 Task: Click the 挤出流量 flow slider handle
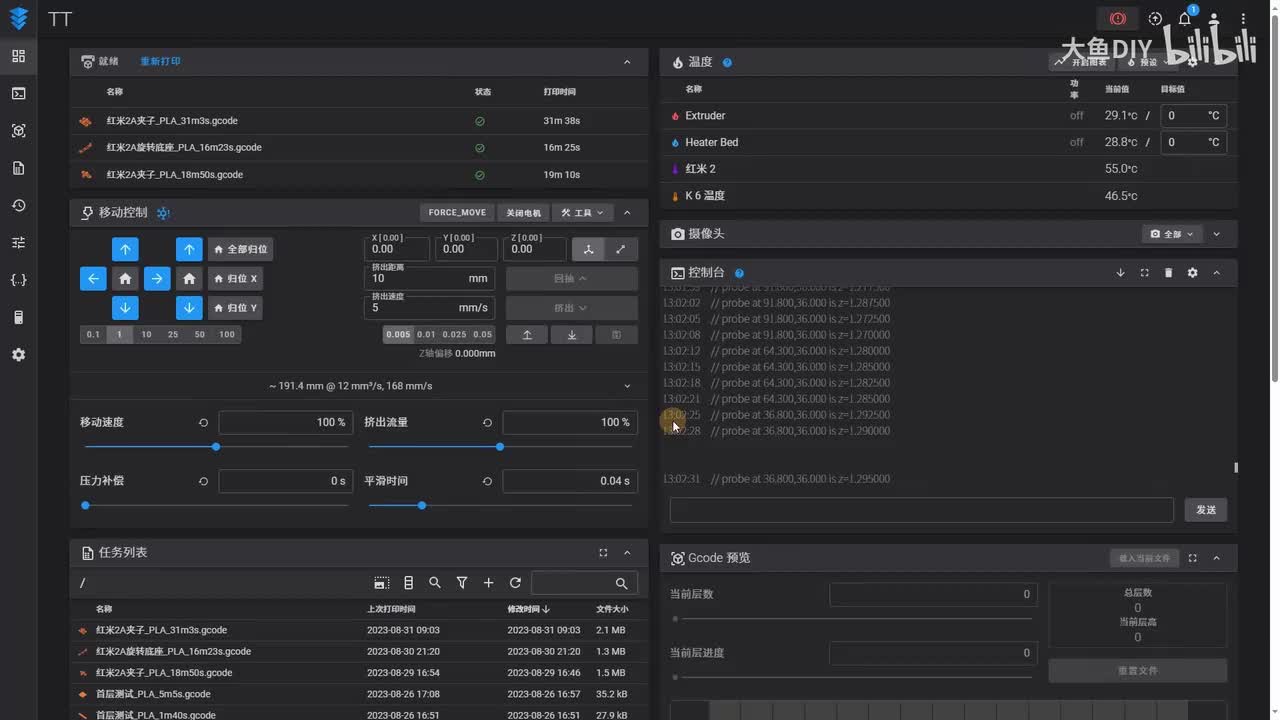(x=500, y=447)
